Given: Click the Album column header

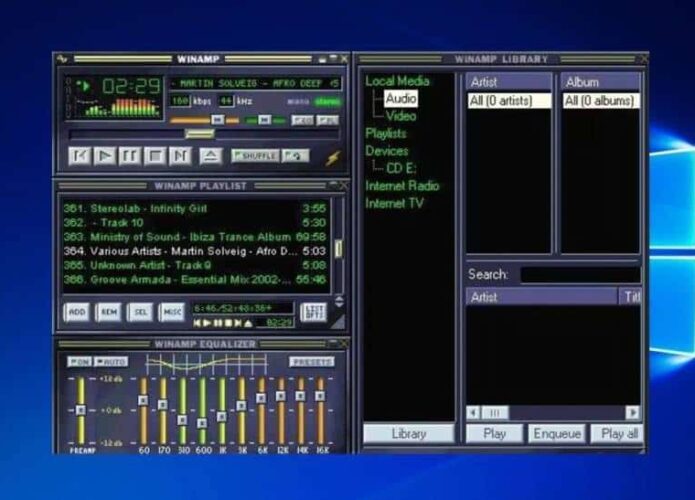Looking at the screenshot, I should 601,82.
